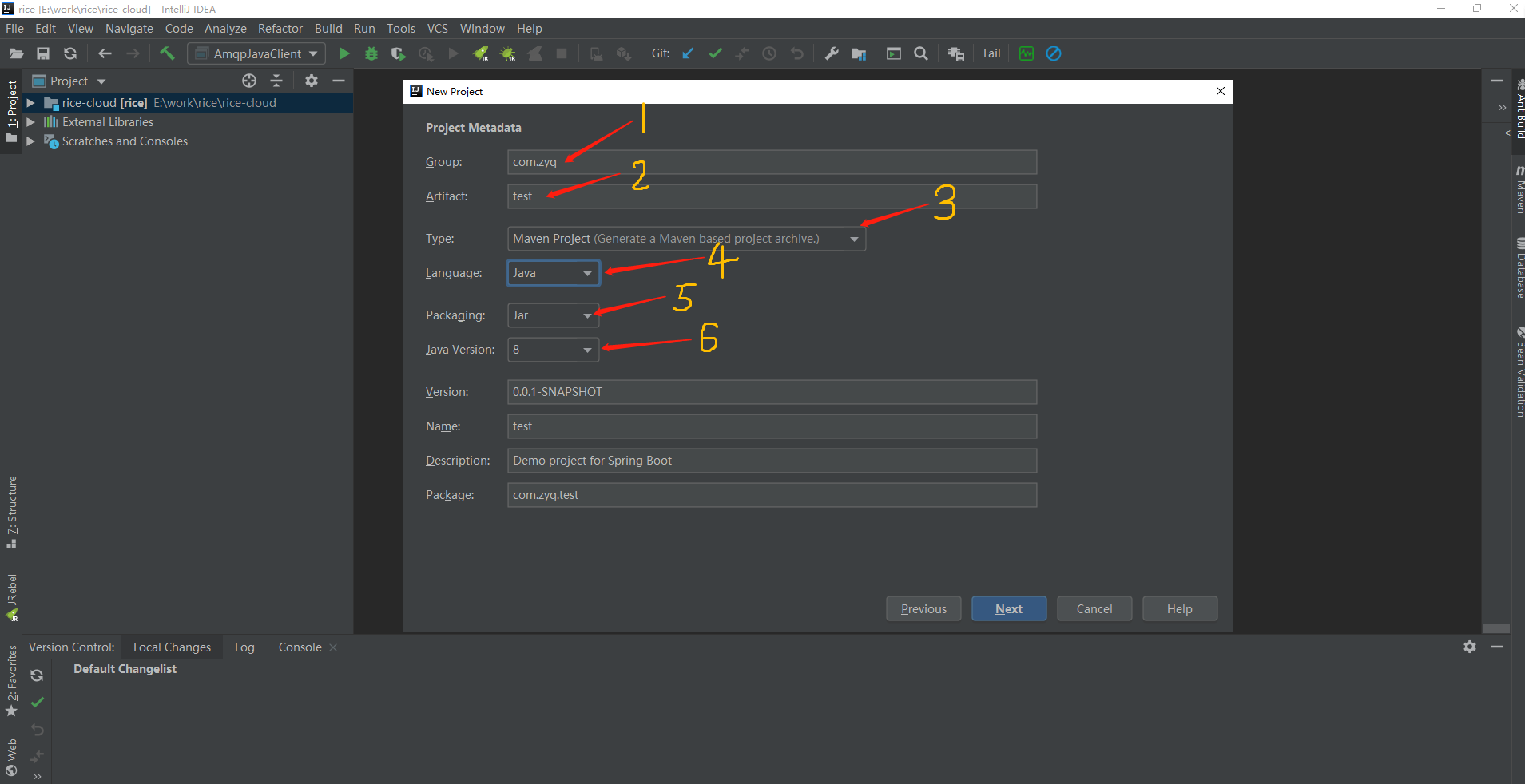Open the VCS menu
The width and height of the screenshot is (1525, 784).
coord(438,29)
